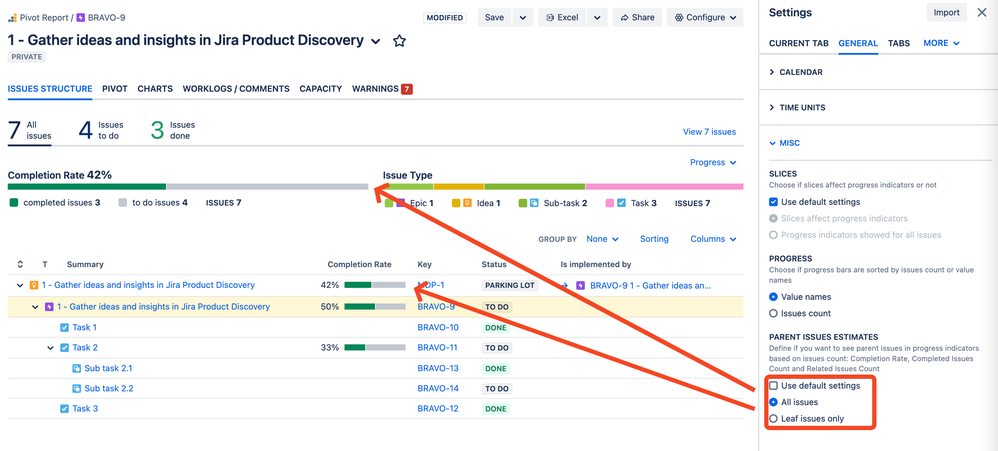Image resolution: width=998 pixels, height=451 pixels.
Task: Collapse the BRAVO-9 epic row
Action: click(36, 307)
